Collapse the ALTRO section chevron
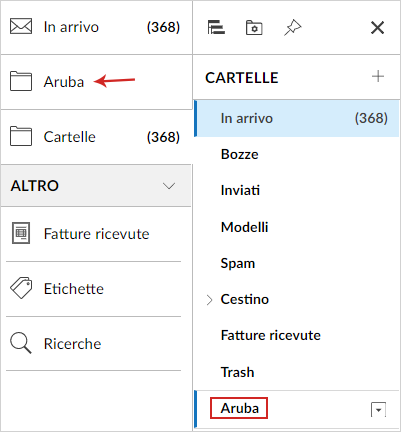 169,186
